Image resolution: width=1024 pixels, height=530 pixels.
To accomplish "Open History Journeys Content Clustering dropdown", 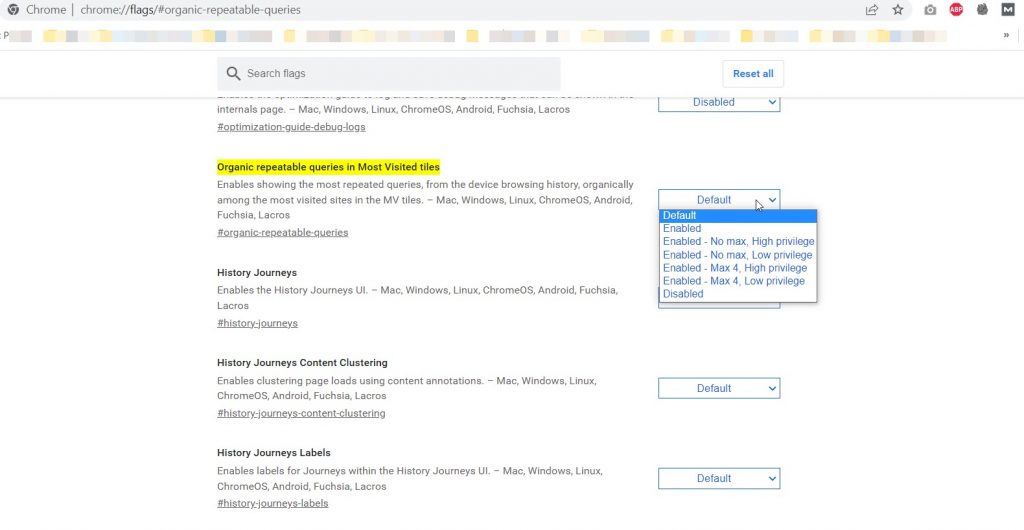I will pyautogui.click(x=719, y=388).
